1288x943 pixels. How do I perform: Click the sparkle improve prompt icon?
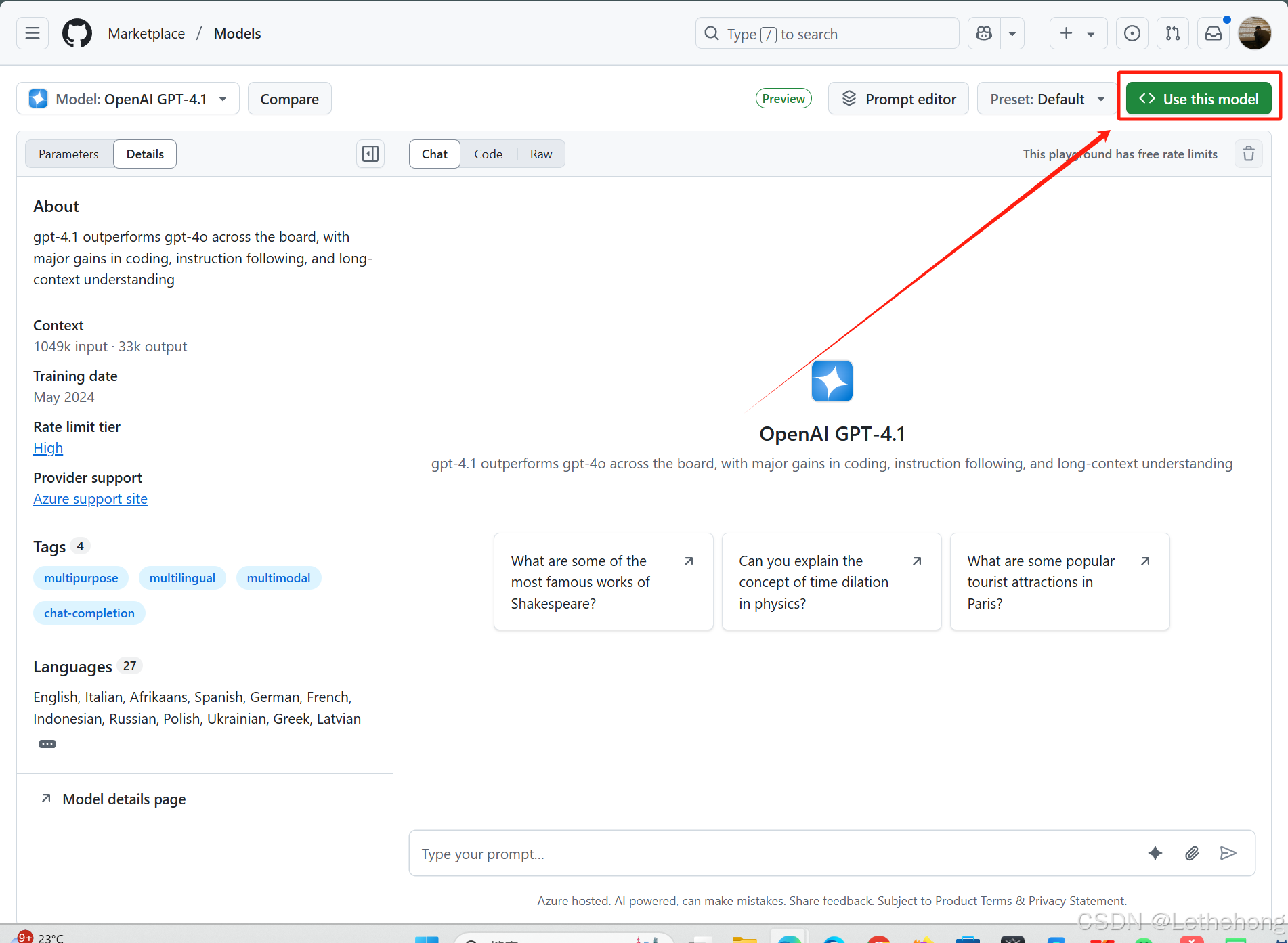(x=1155, y=853)
